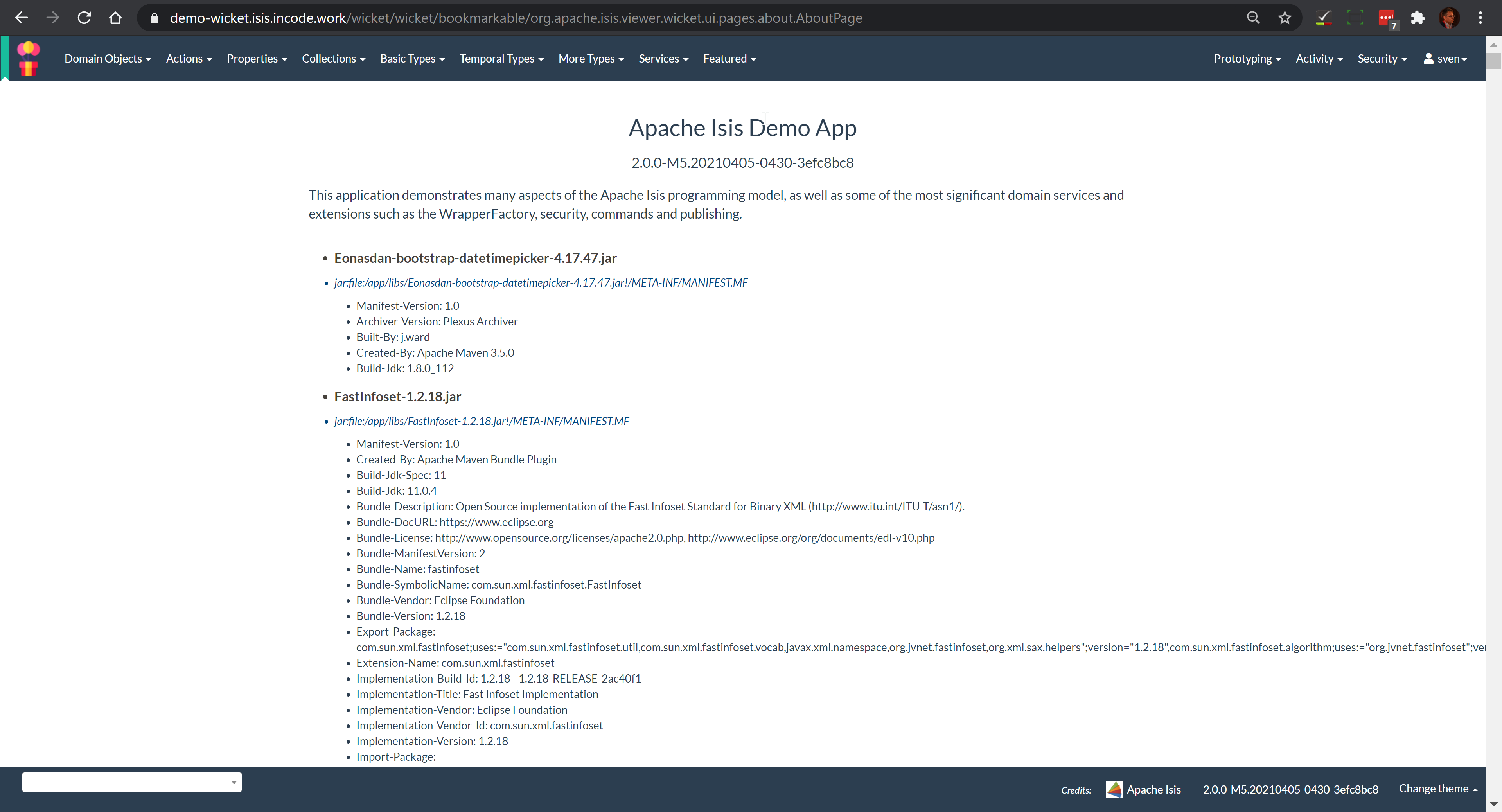Click the browser profile avatar
The height and width of the screenshot is (812, 1502).
[1449, 18]
